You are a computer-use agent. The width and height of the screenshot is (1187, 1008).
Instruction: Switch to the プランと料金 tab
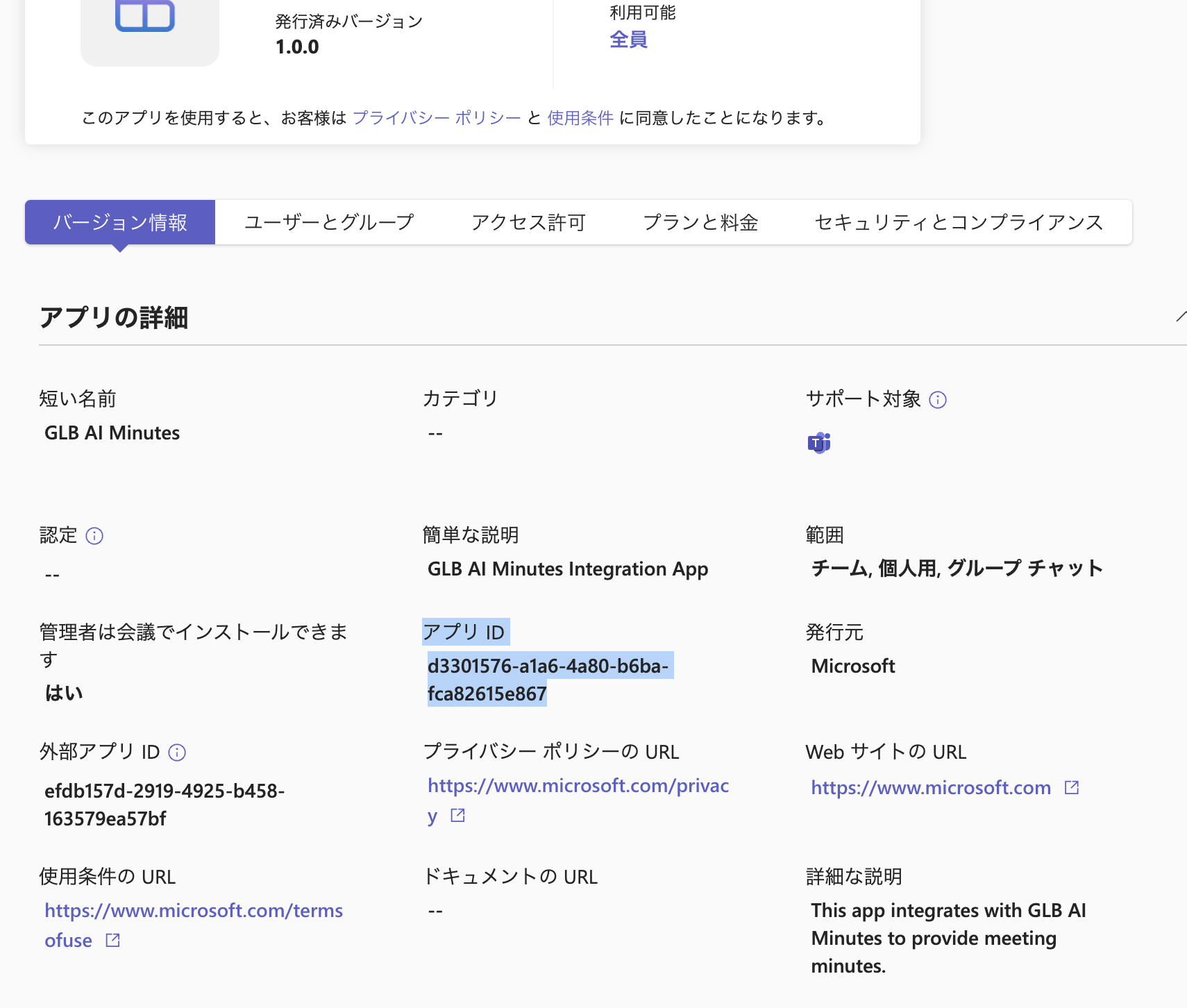coord(700,222)
